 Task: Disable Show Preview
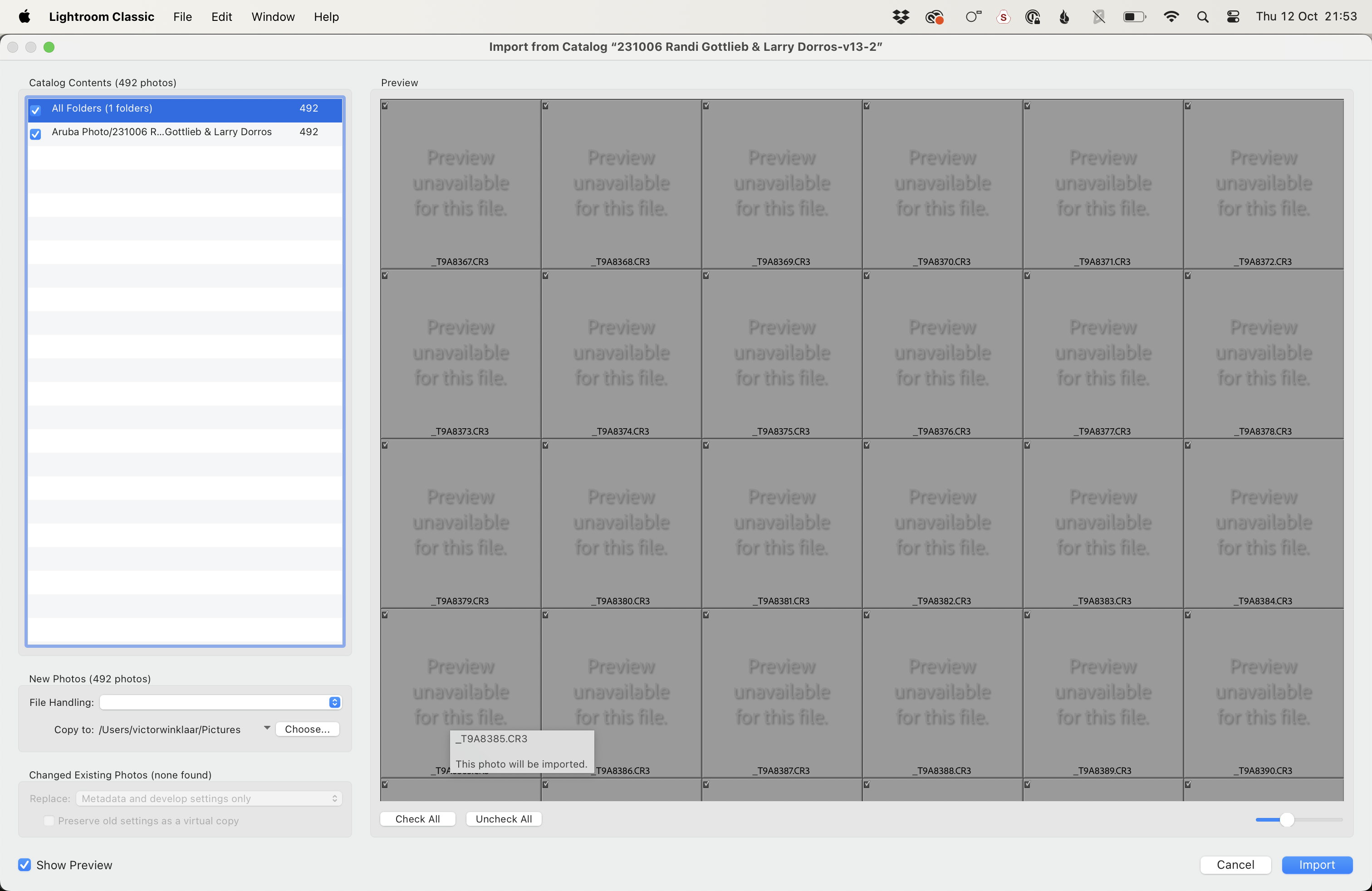24,865
